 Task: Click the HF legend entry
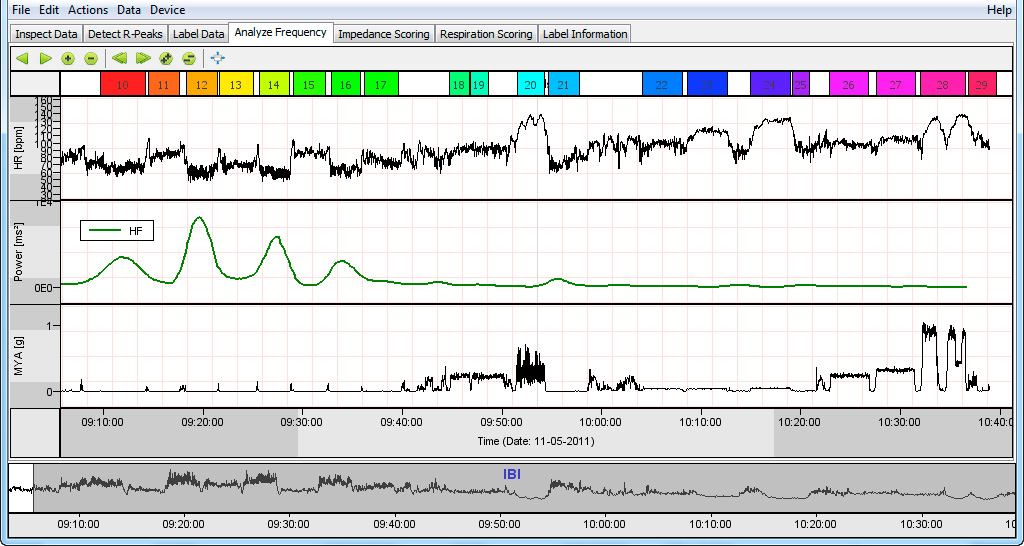tap(117, 231)
